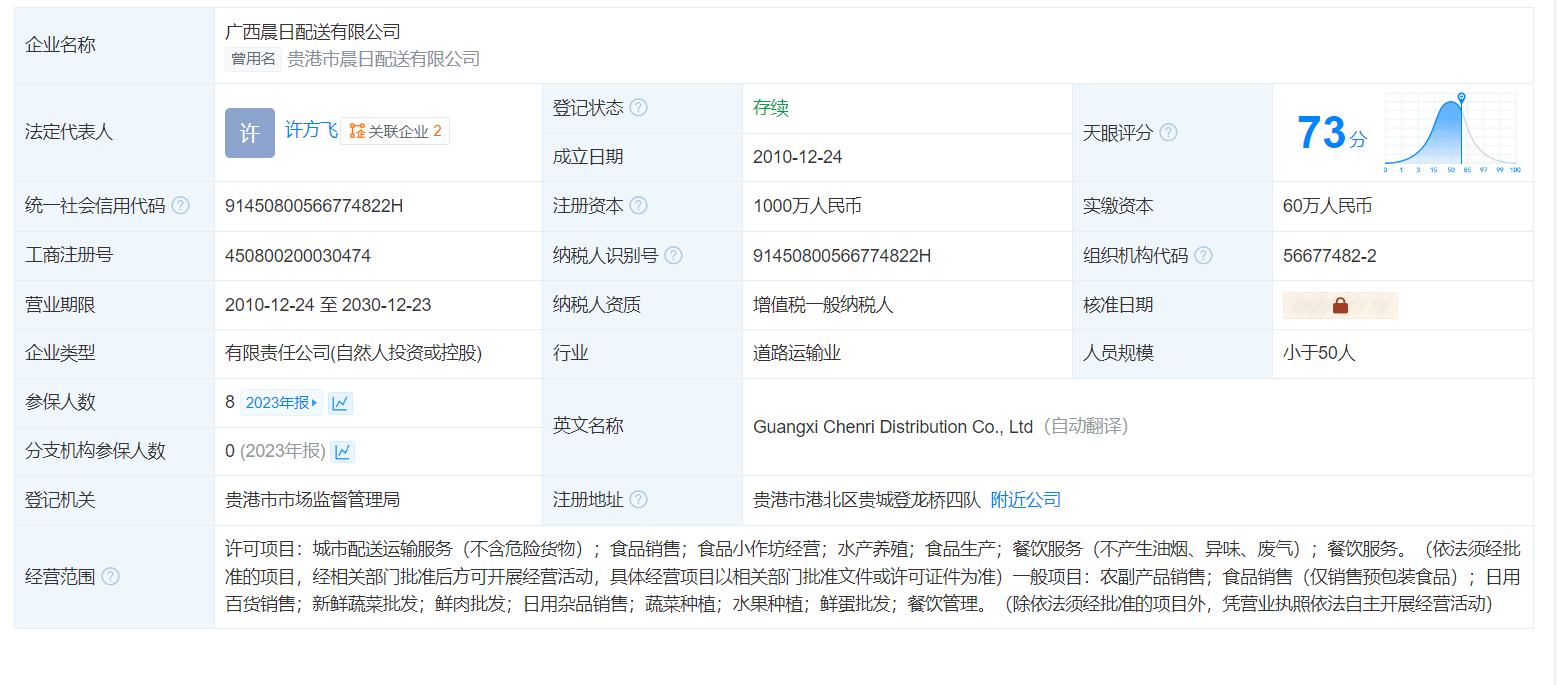Viewport: 1557px width, 685px height.
Task: Click organization code 56677482-2
Action: point(1329,256)
